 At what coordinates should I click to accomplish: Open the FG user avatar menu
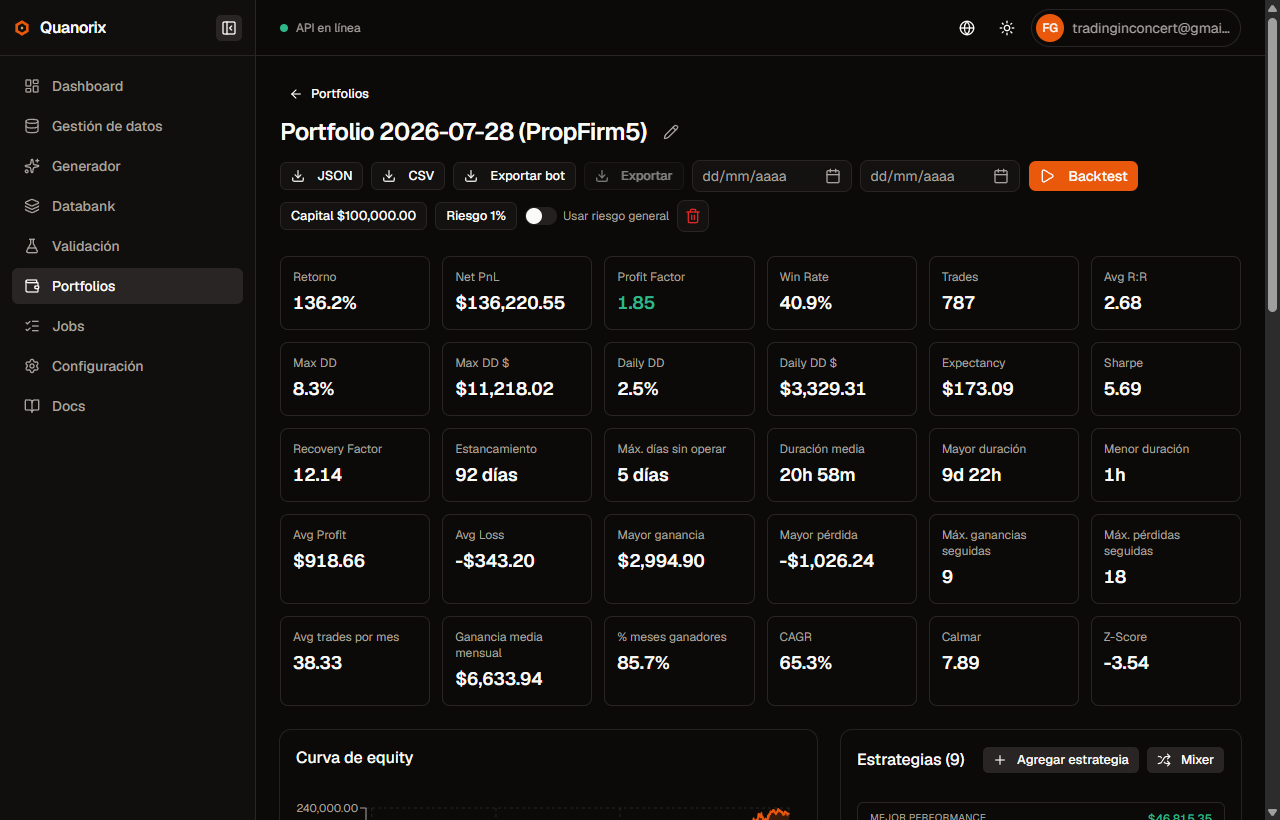pos(1050,28)
